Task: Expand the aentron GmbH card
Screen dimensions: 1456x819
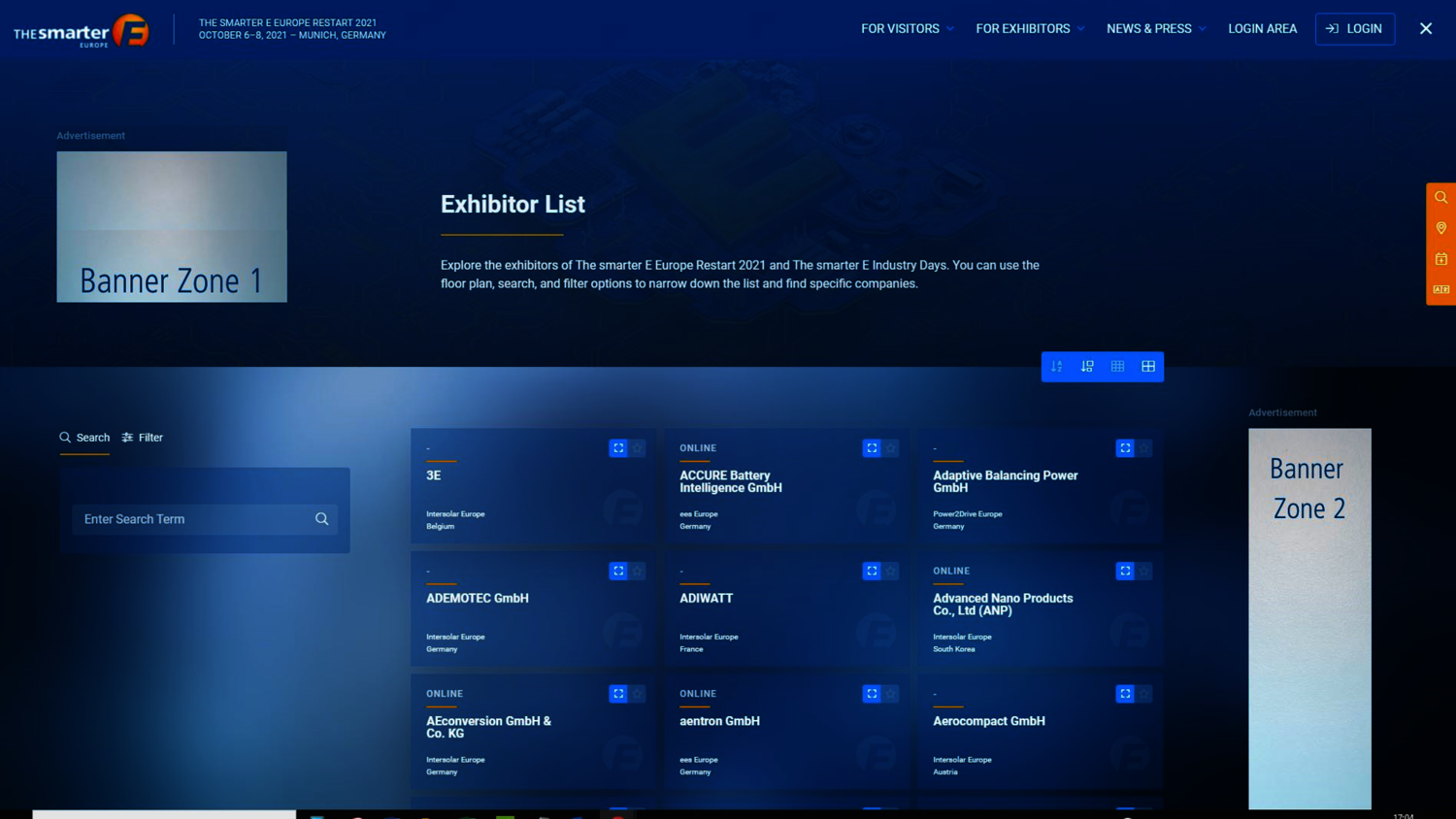Action: pyautogui.click(x=872, y=694)
